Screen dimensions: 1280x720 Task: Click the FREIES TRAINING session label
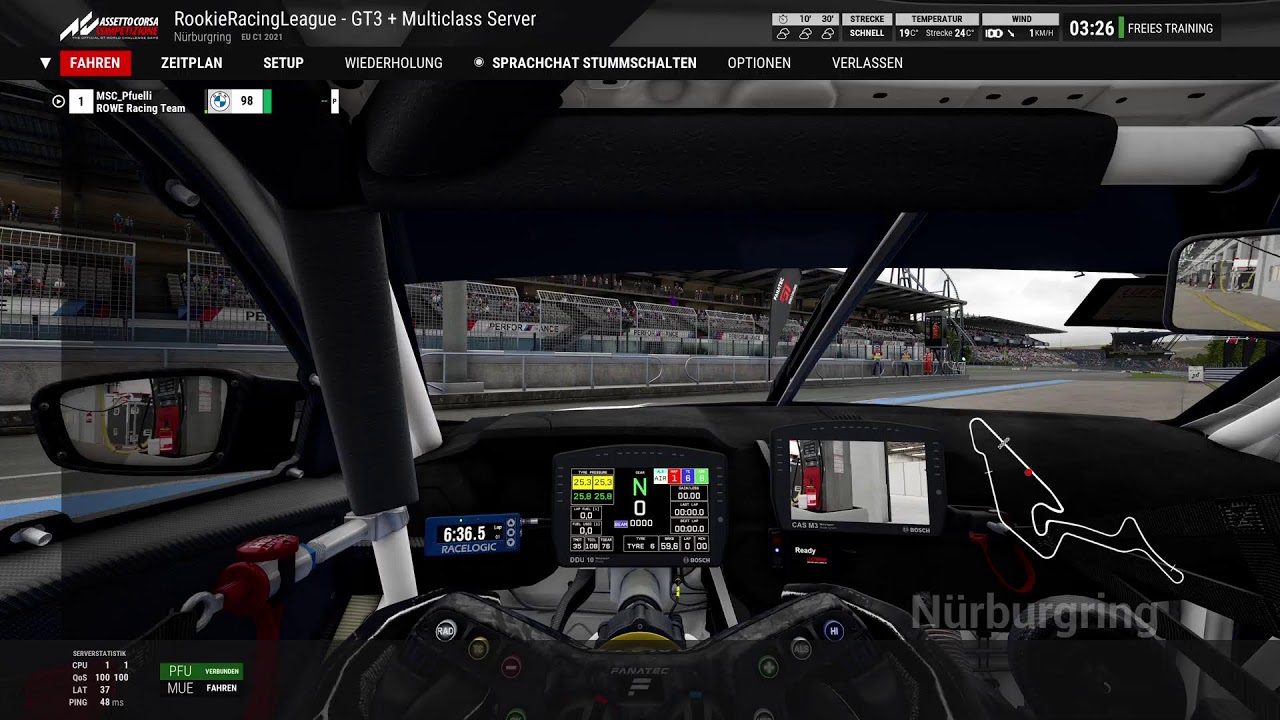tap(1170, 28)
